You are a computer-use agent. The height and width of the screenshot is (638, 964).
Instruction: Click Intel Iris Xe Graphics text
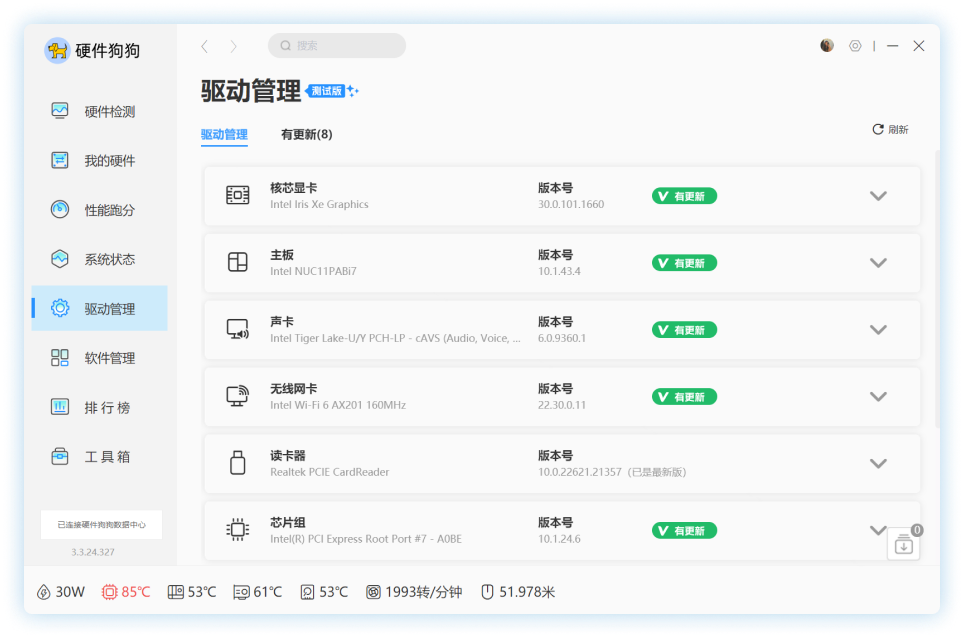(319, 204)
